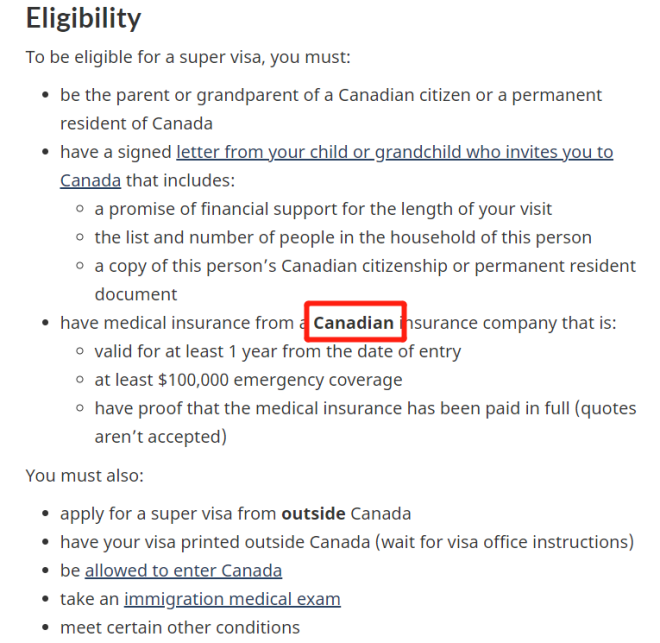
Task: Click the "aren't accepted)" text
Action: coord(160,436)
